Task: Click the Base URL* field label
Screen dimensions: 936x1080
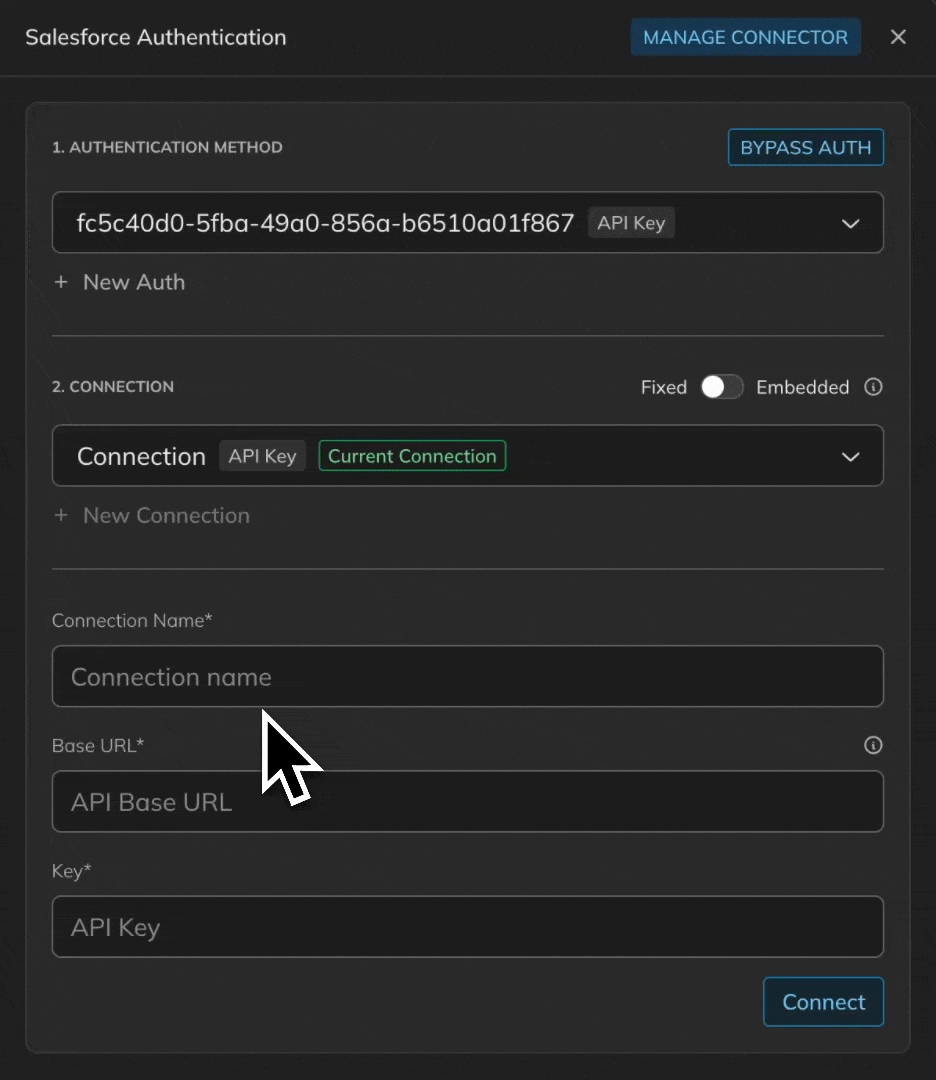Action: click(x=98, y=745)
